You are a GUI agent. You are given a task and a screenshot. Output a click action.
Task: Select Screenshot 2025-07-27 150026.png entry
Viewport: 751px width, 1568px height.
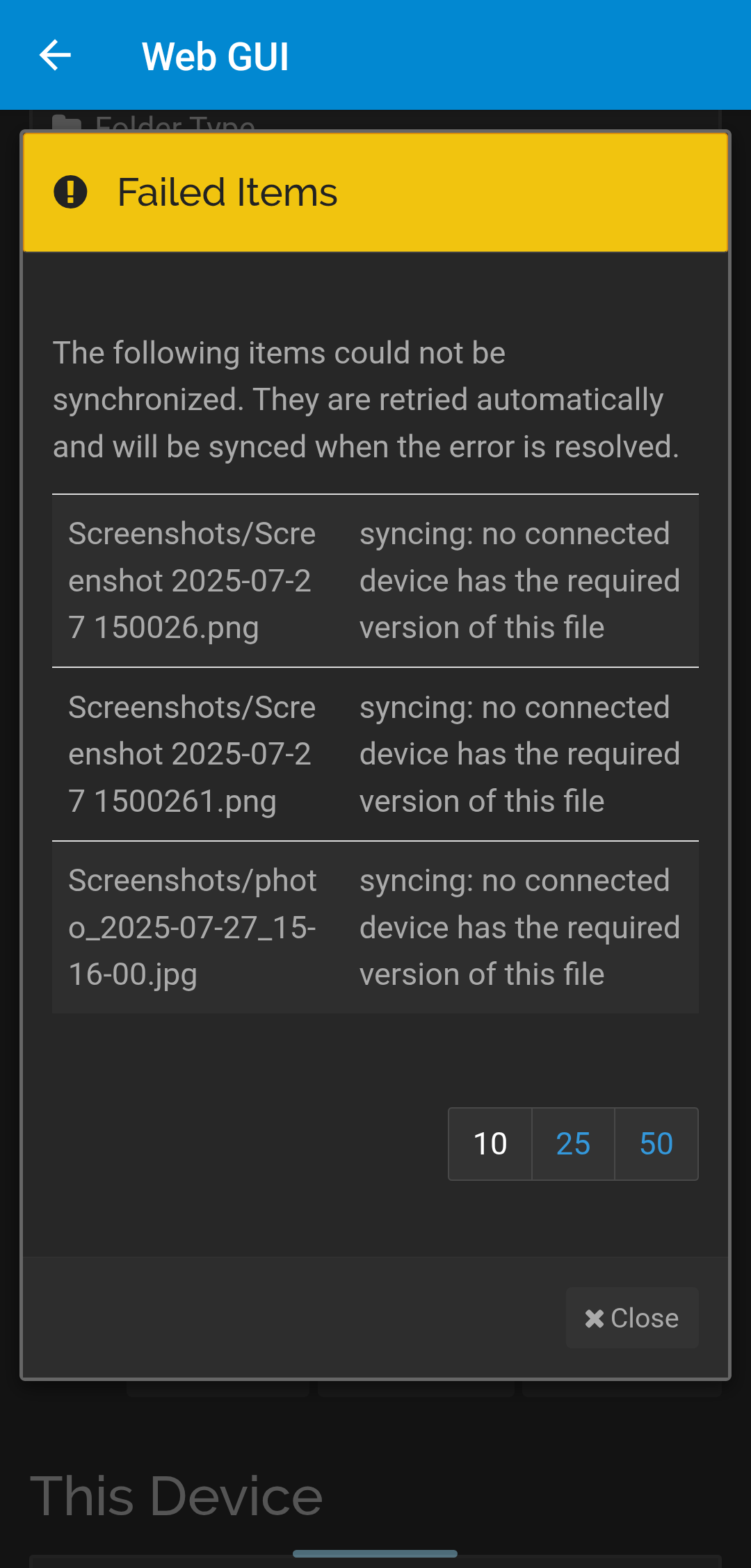click(x=193, y=580)
